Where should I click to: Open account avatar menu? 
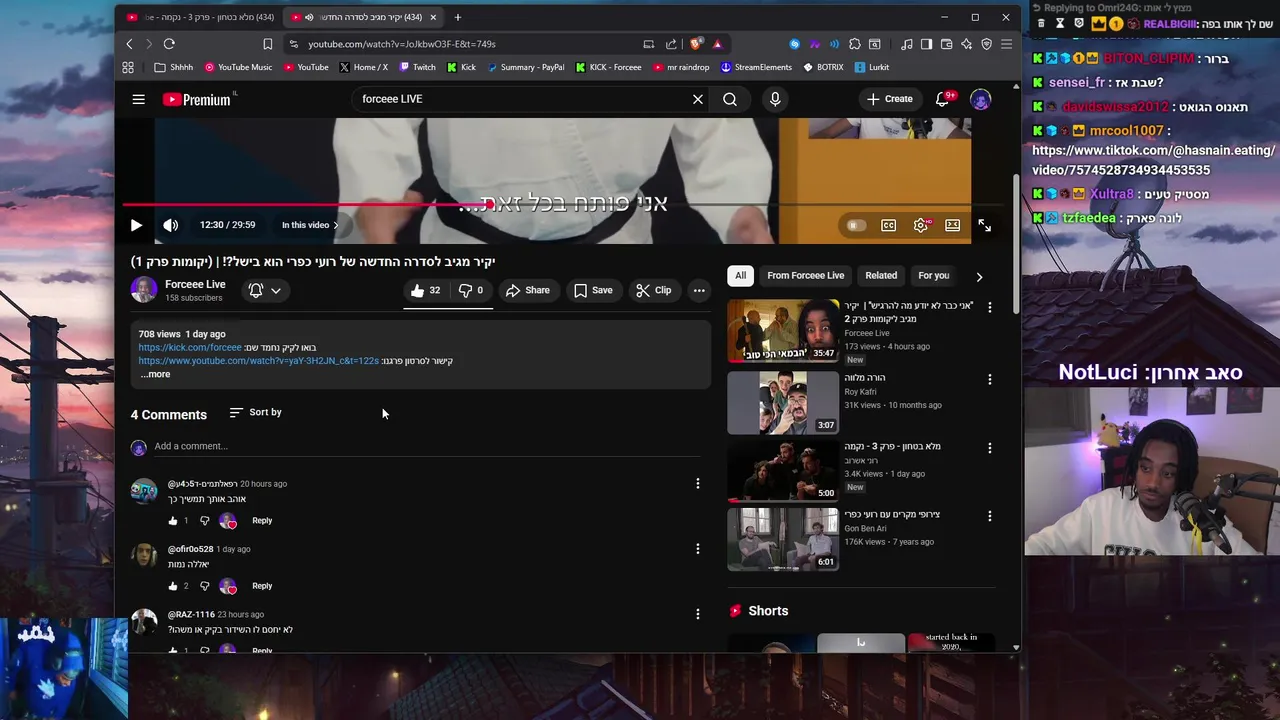pos(980,99)
